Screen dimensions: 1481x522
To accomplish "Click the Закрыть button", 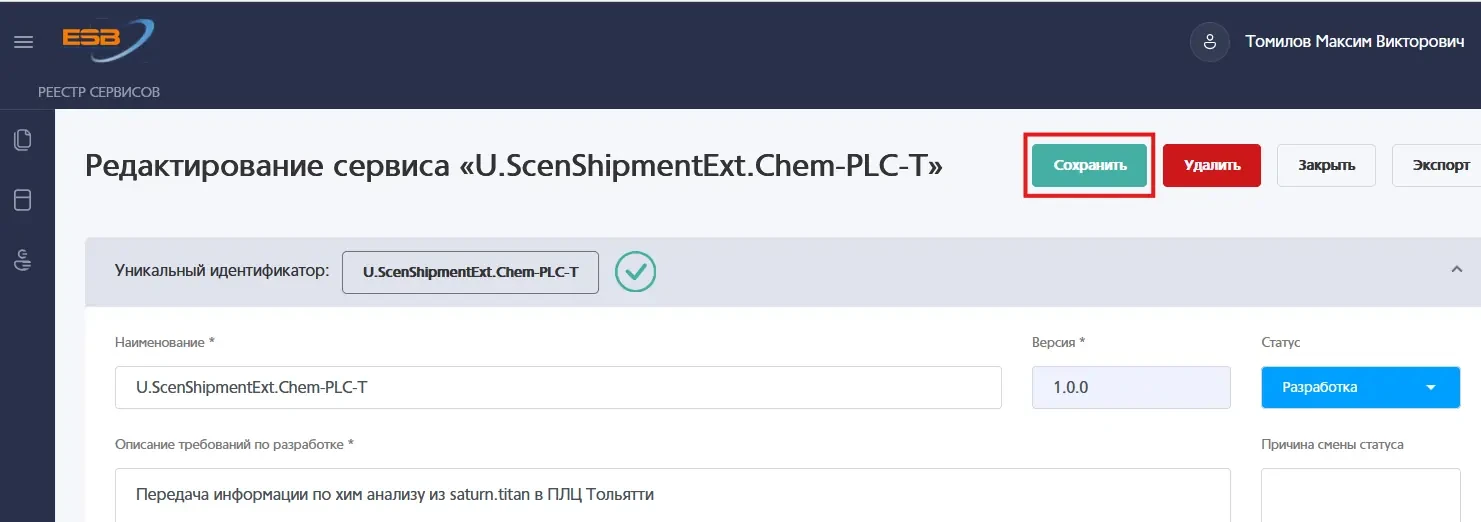I will point(1327,165).
